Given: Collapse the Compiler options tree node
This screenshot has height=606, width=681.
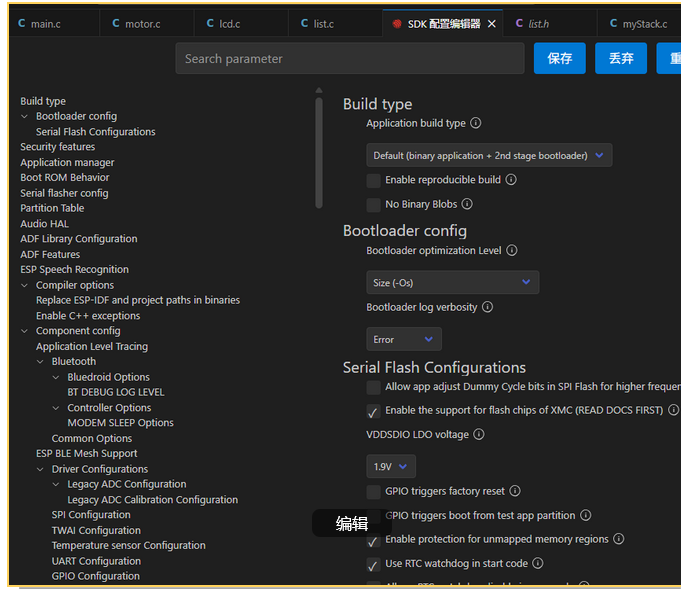Looking at the screenshot, I should pyautogui.click(x=25, y=285).
